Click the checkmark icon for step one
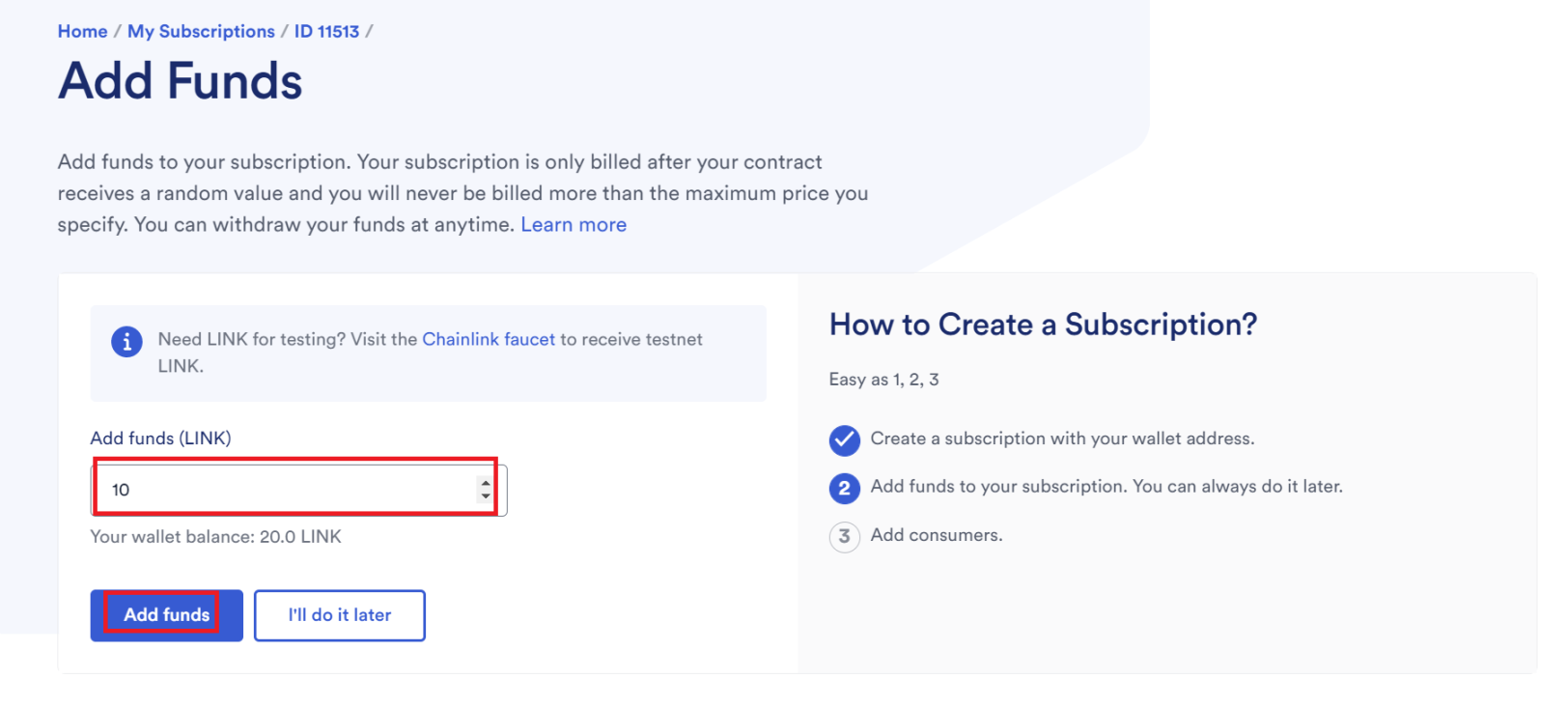1568x707 pixels. coord(844,440)
